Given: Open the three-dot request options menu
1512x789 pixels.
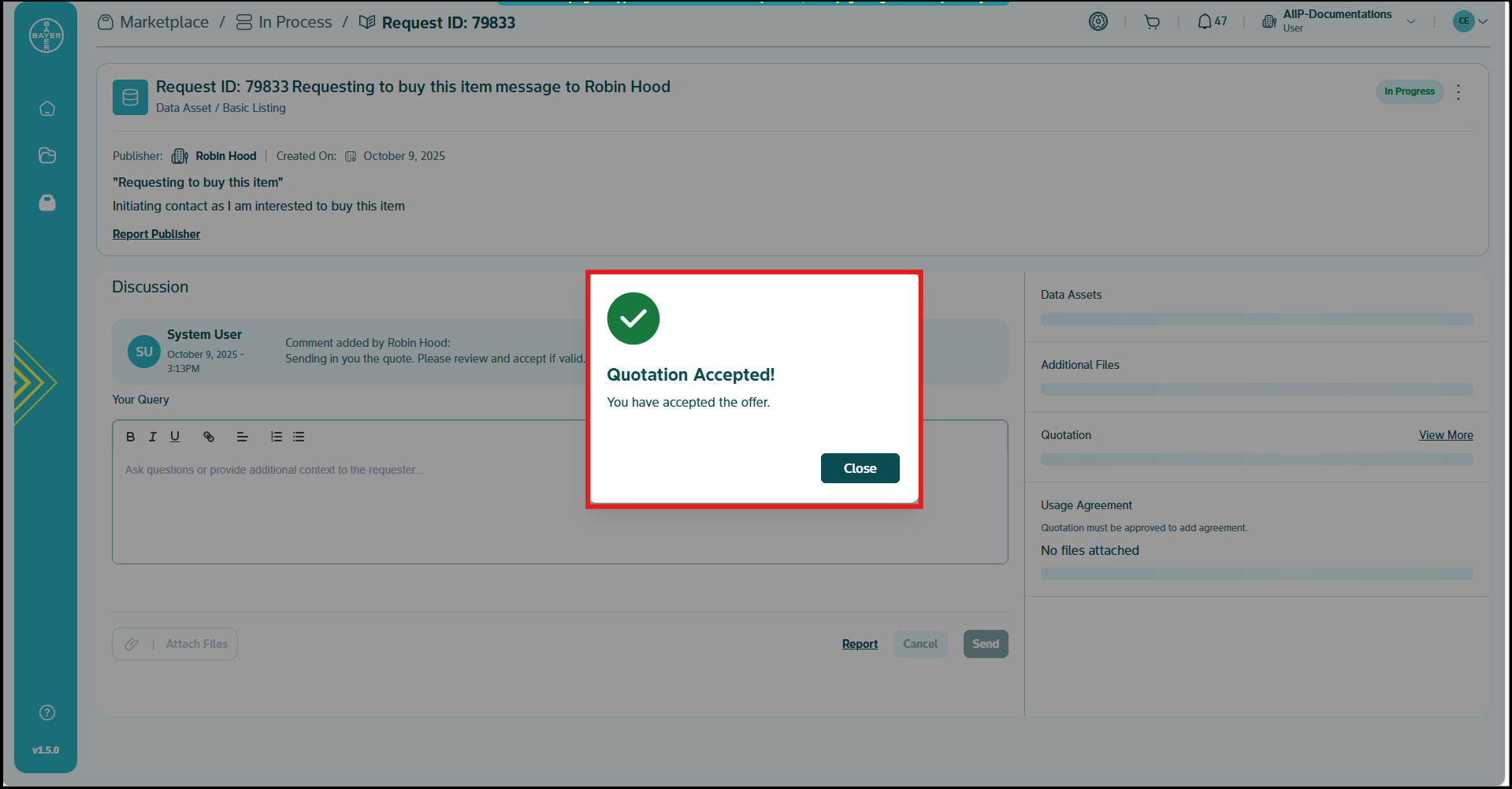Looking at the screenshot, I should click(1458, 92).
